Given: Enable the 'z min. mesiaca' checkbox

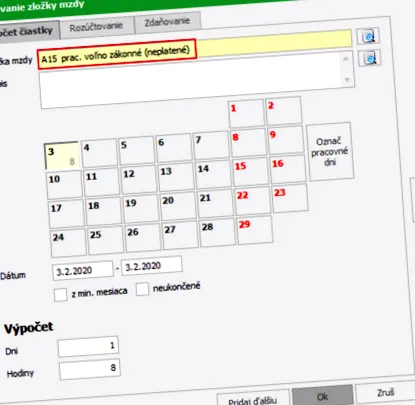Looking at the screenshot, I should pos(60,295).
